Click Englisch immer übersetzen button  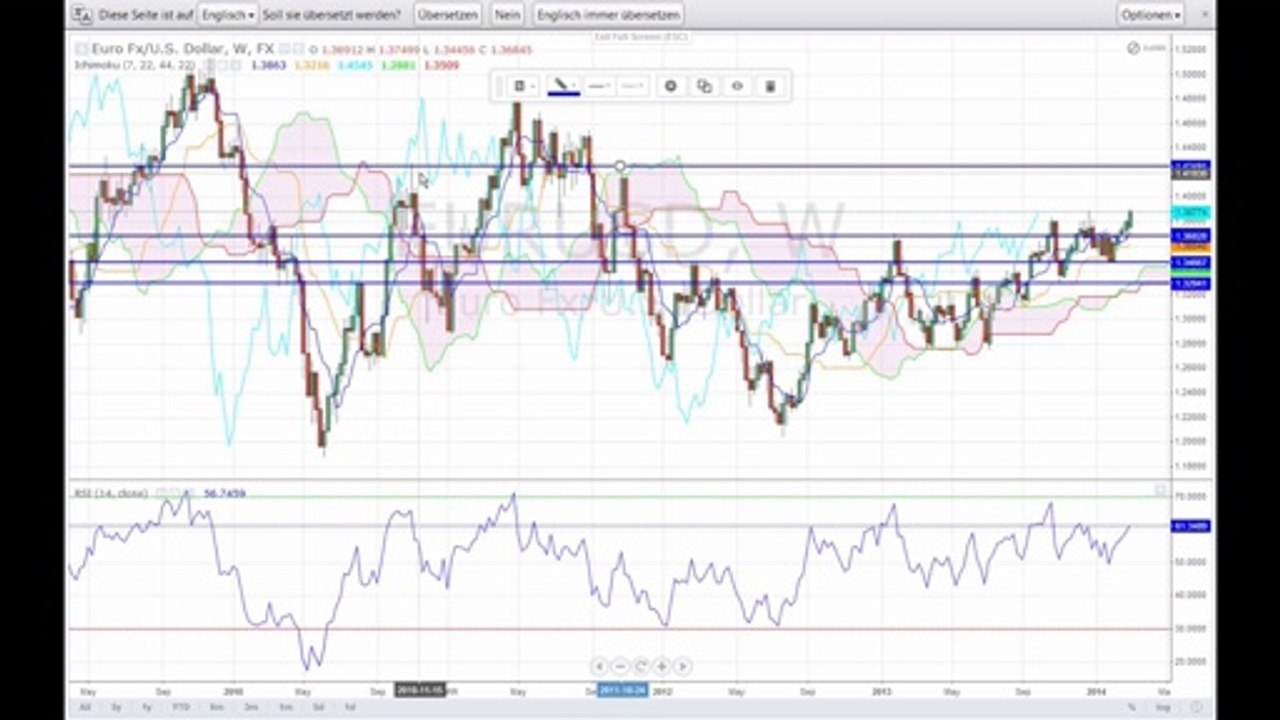[609, 15]
